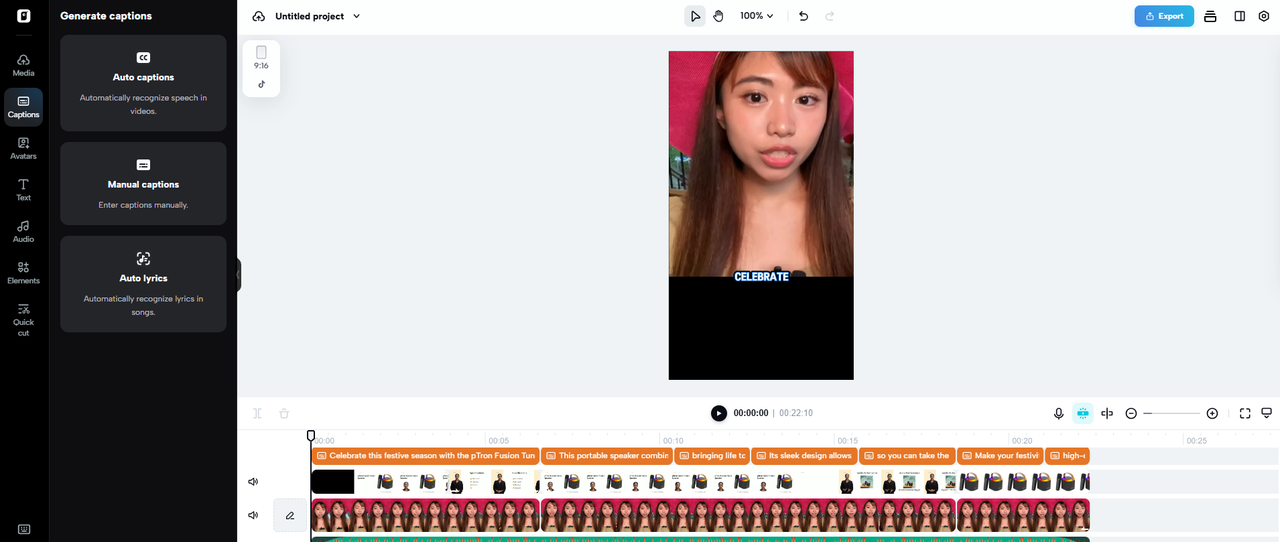Click the 00:10 mark on the timeline ruler

point(673,440)
